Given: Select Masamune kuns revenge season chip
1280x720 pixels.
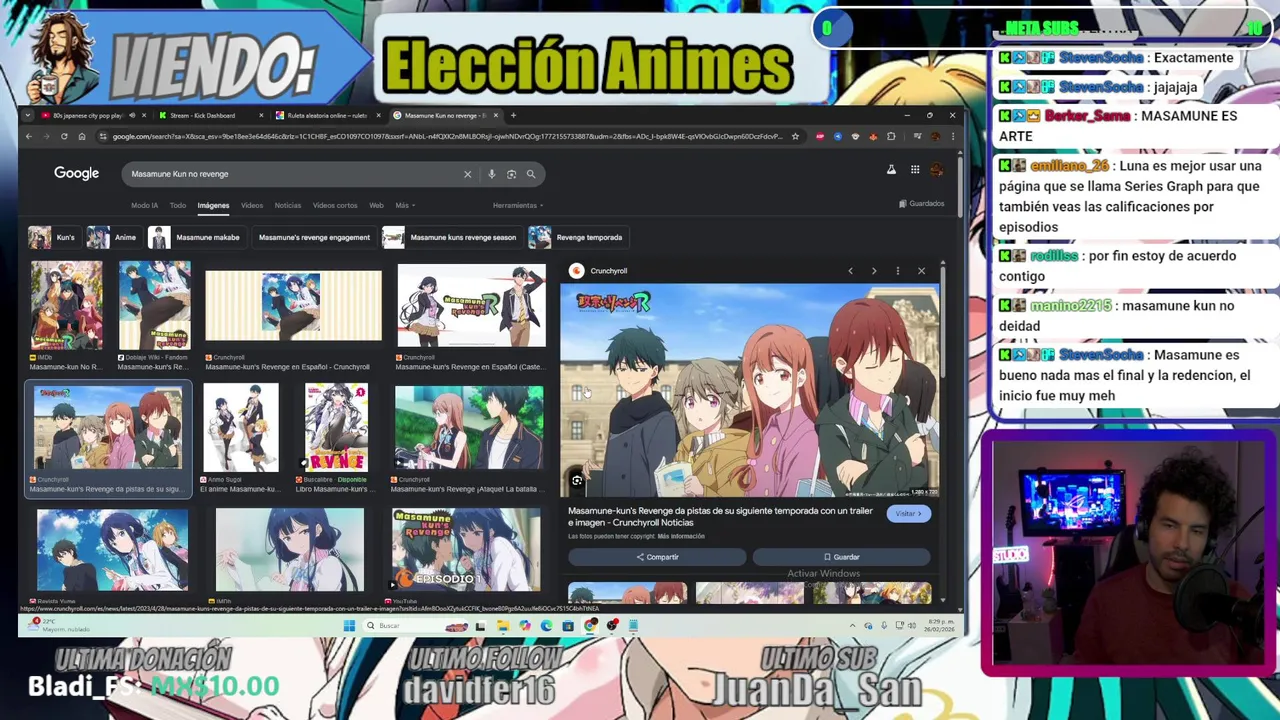Looking at the screenshot, I should pyautogui.click(x=451, y=238).
